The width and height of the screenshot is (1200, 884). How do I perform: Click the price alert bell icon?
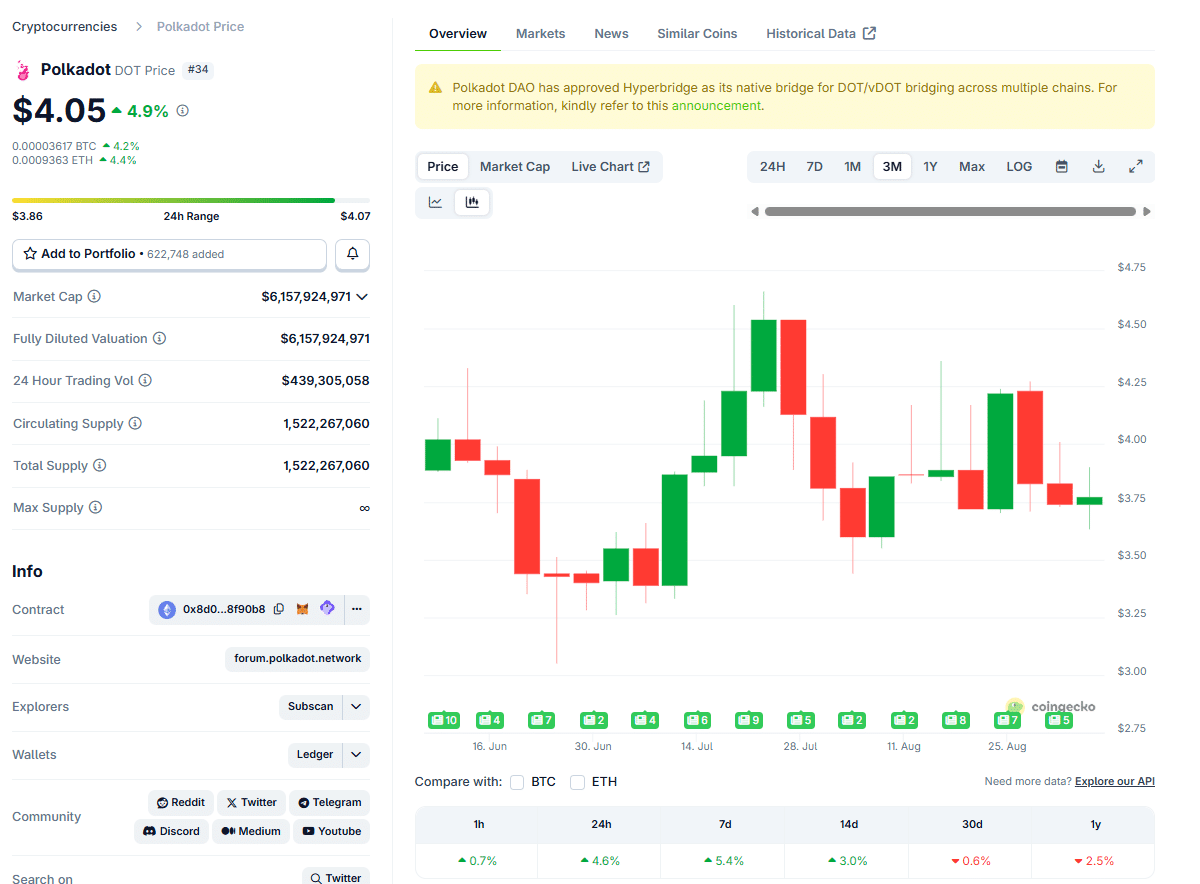352,255
